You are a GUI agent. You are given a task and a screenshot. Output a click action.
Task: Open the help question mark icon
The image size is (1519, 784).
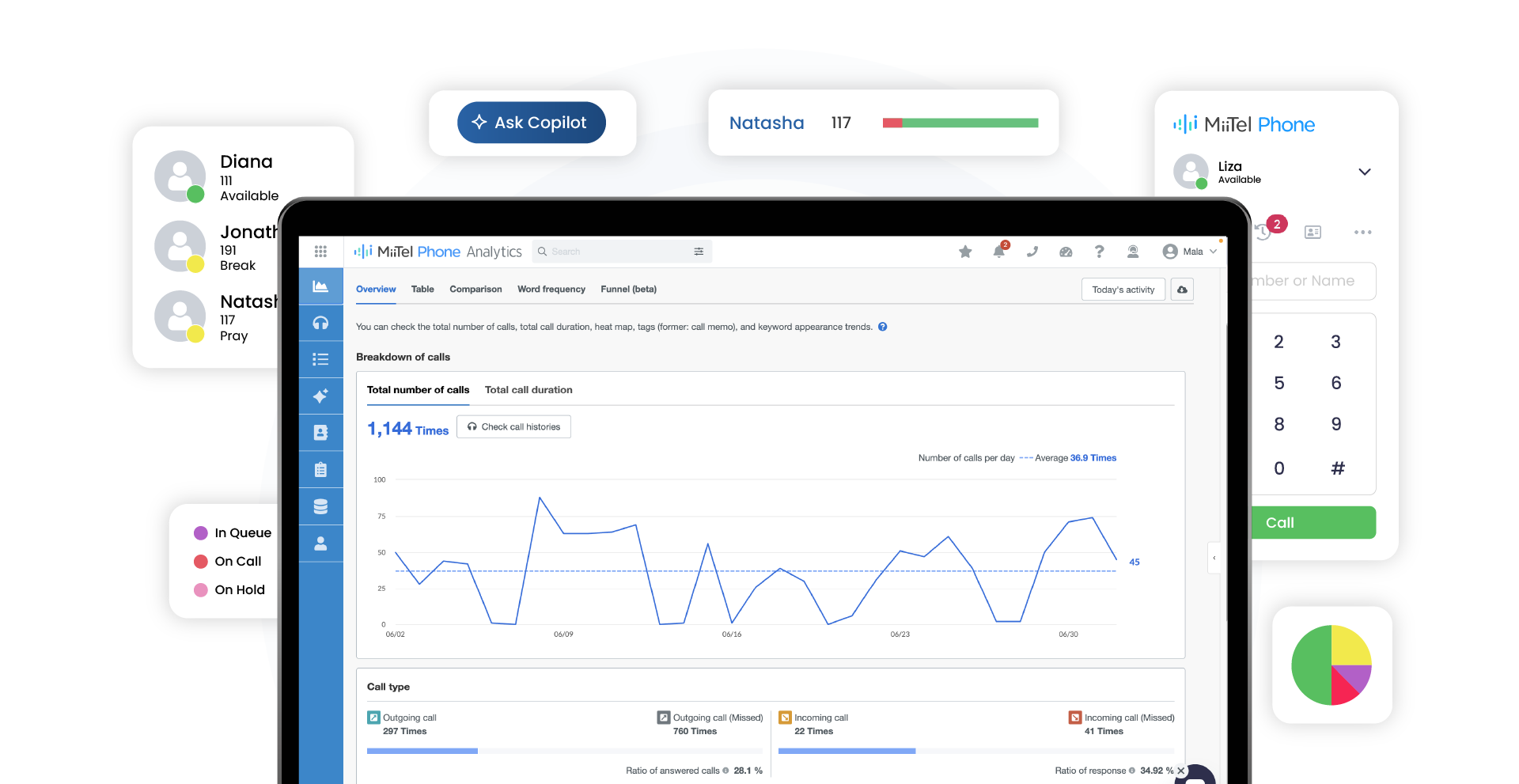(x=1099, y=252)
